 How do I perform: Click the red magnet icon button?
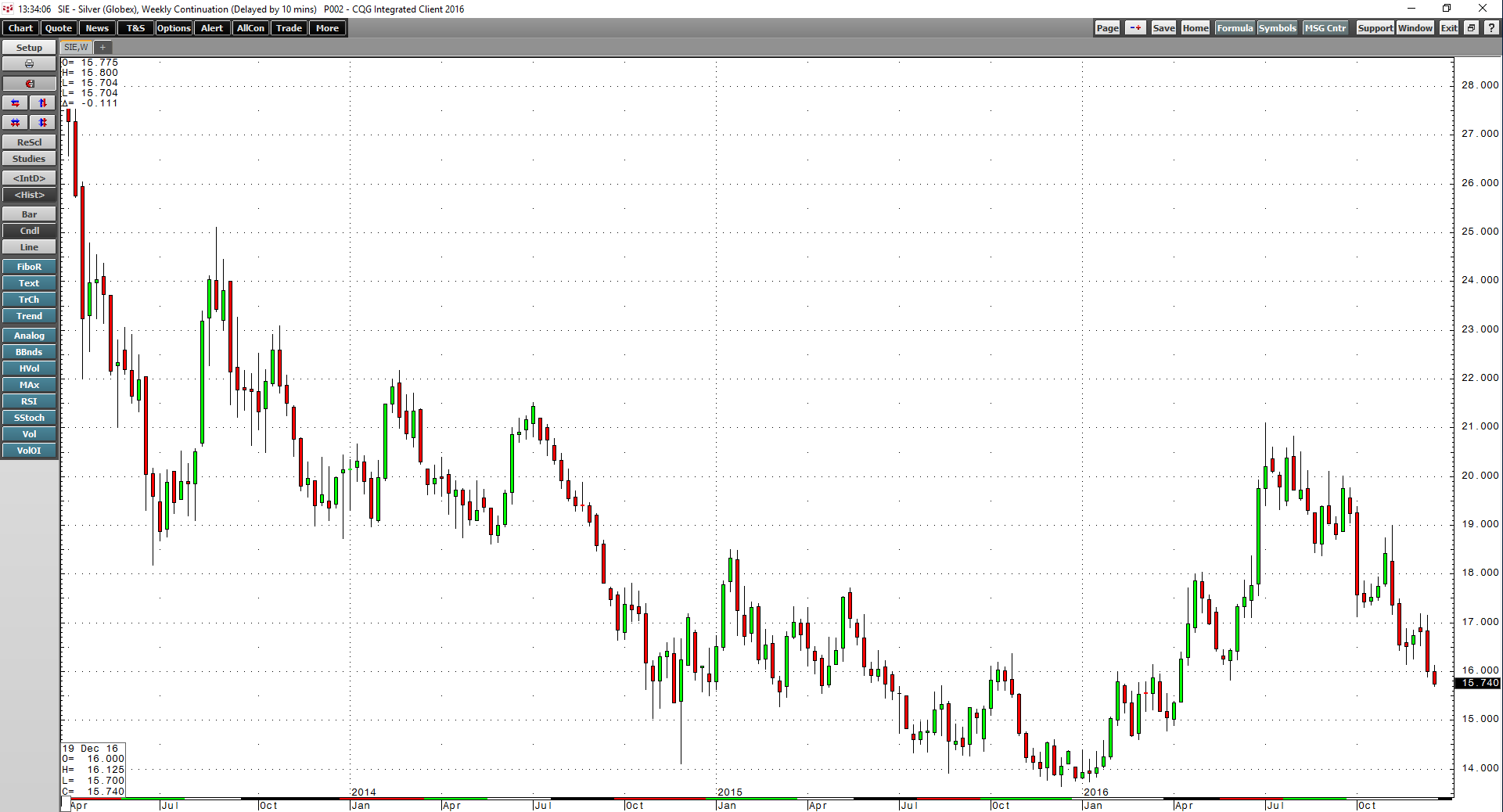(x=29, y=84)
